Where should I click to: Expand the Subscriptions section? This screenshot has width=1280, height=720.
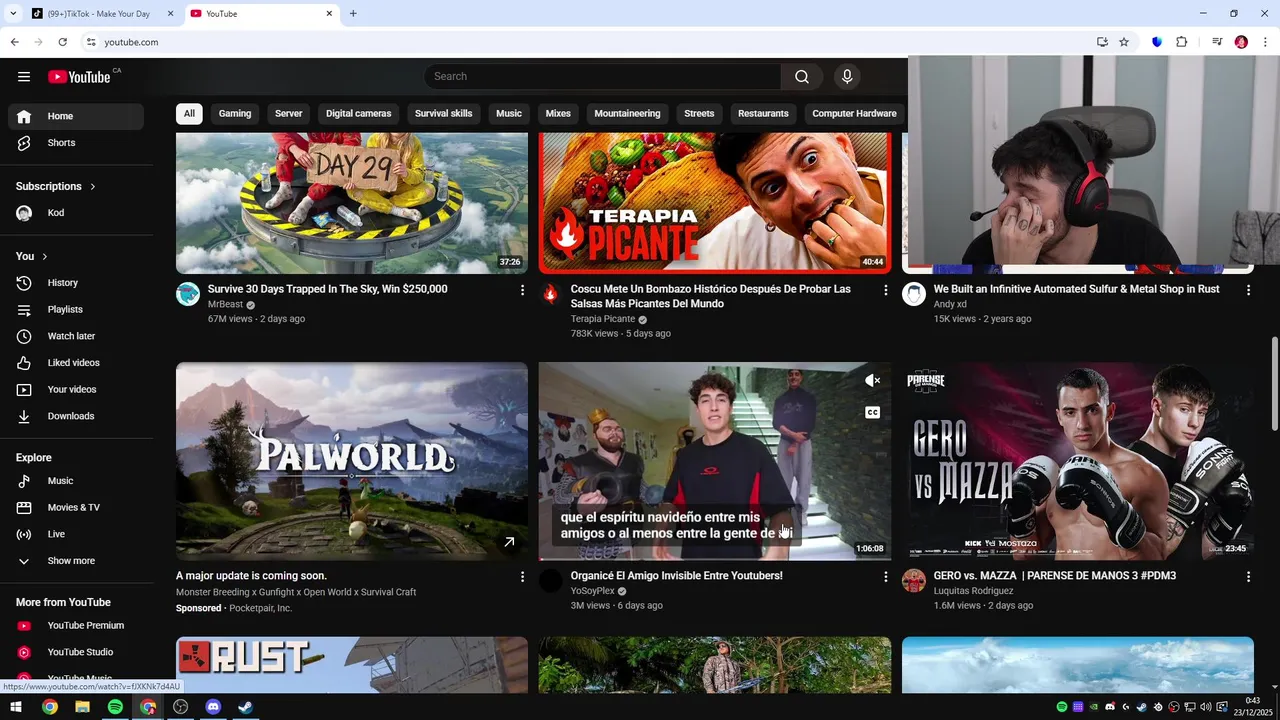pos(56,186)
